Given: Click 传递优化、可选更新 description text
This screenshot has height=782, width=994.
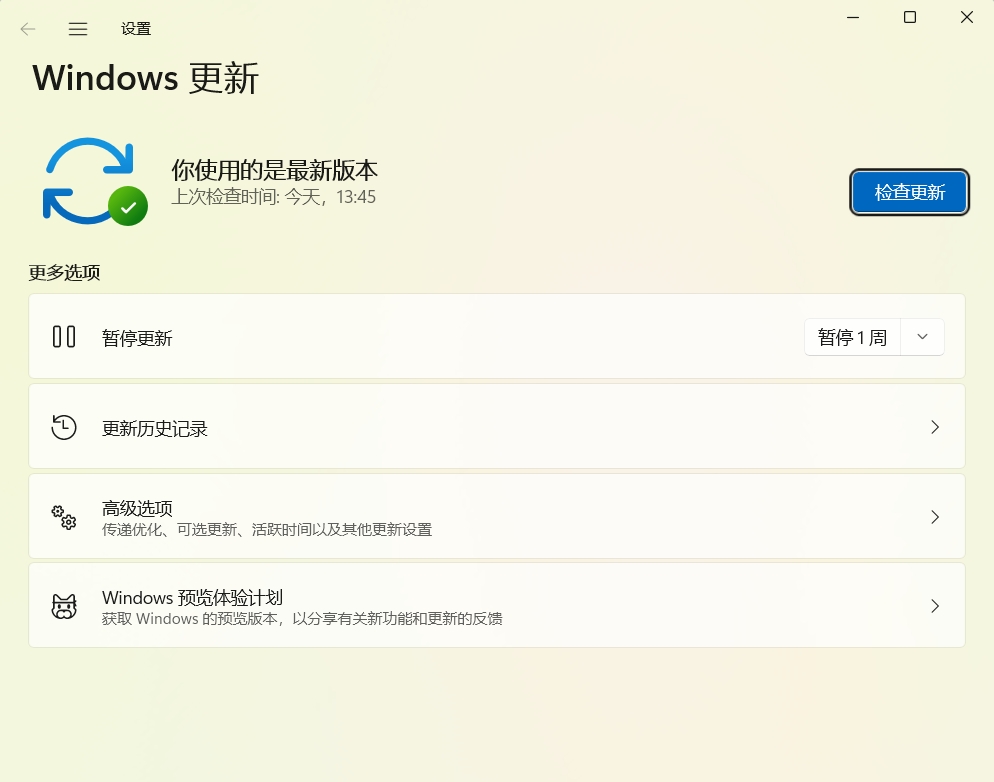Looking at the screenshot, I should coord(267,530).
